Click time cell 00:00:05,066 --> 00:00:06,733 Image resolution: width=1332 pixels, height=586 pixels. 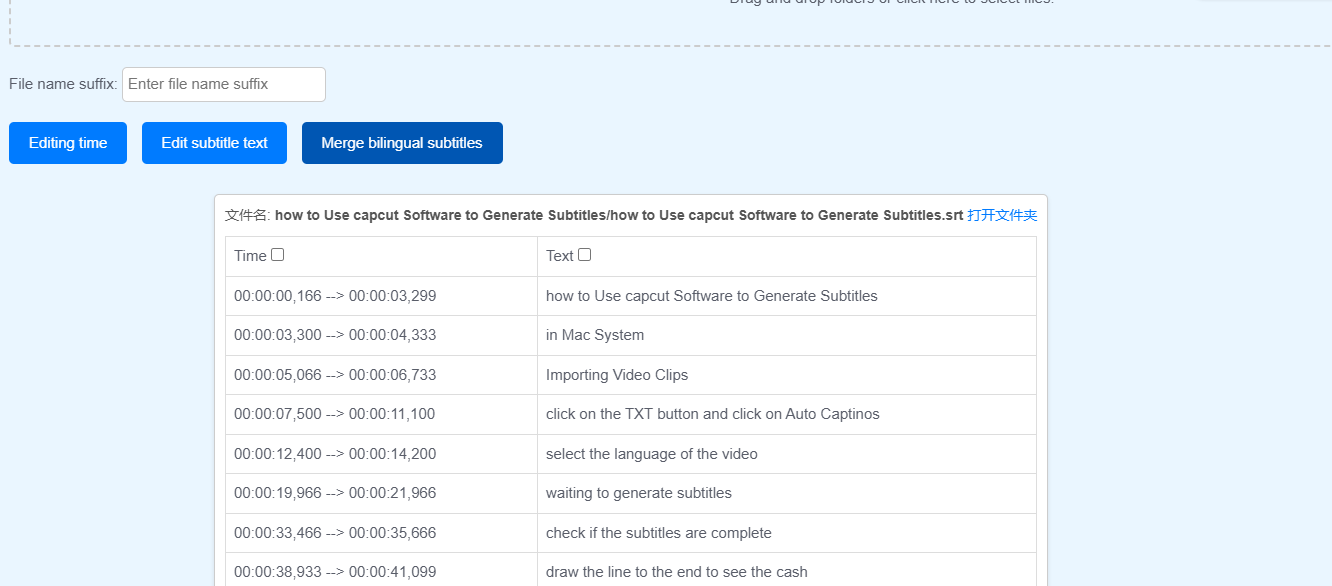(381, 375)
